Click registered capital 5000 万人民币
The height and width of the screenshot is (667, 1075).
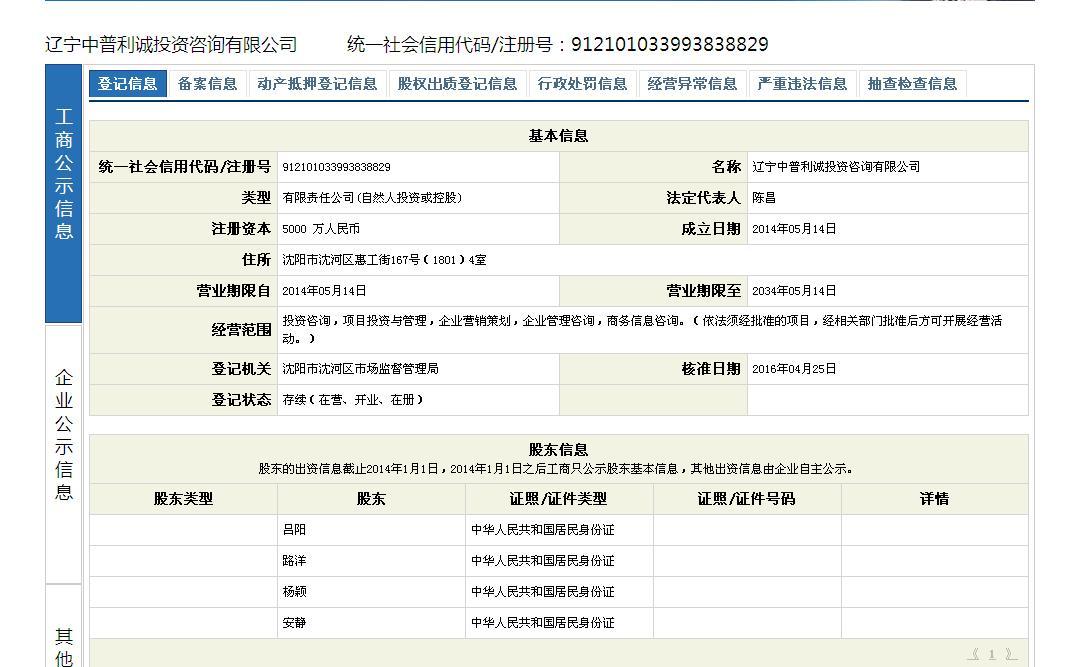tap(321, 229)
